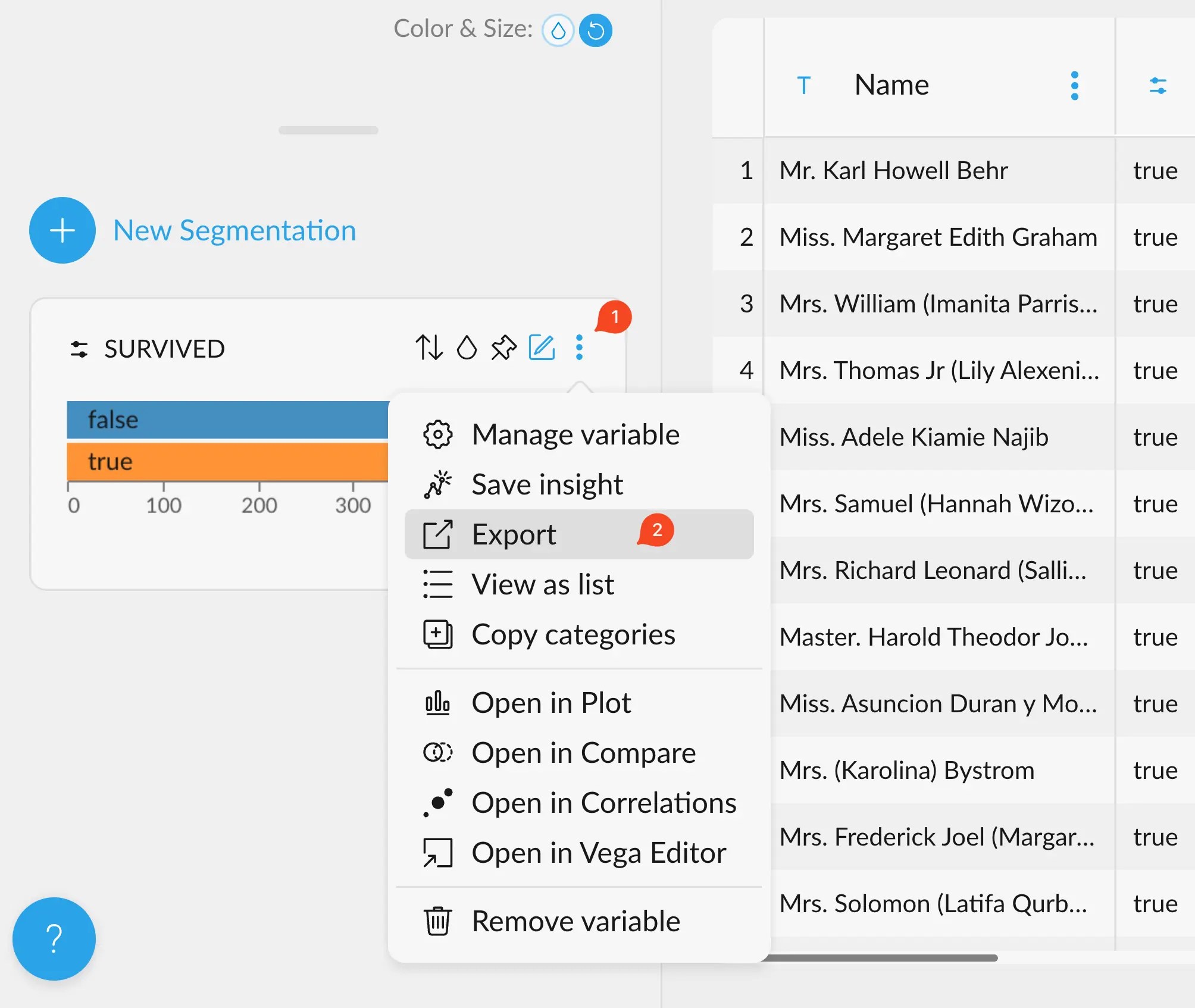
Task: Click Export in the context menu
Action: click(514, 534)
